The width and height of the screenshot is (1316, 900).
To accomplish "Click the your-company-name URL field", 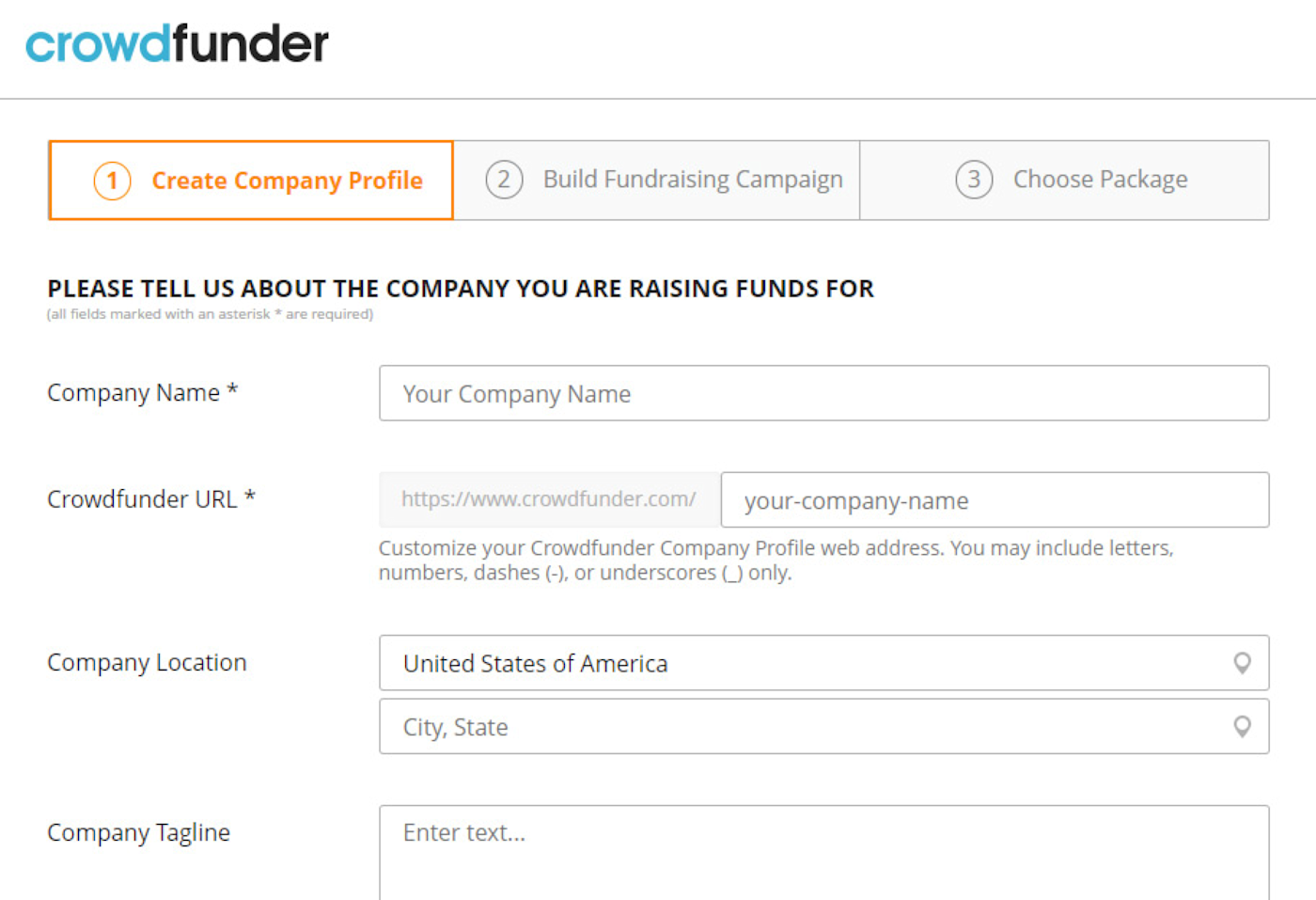I will (x=995, y=499).
